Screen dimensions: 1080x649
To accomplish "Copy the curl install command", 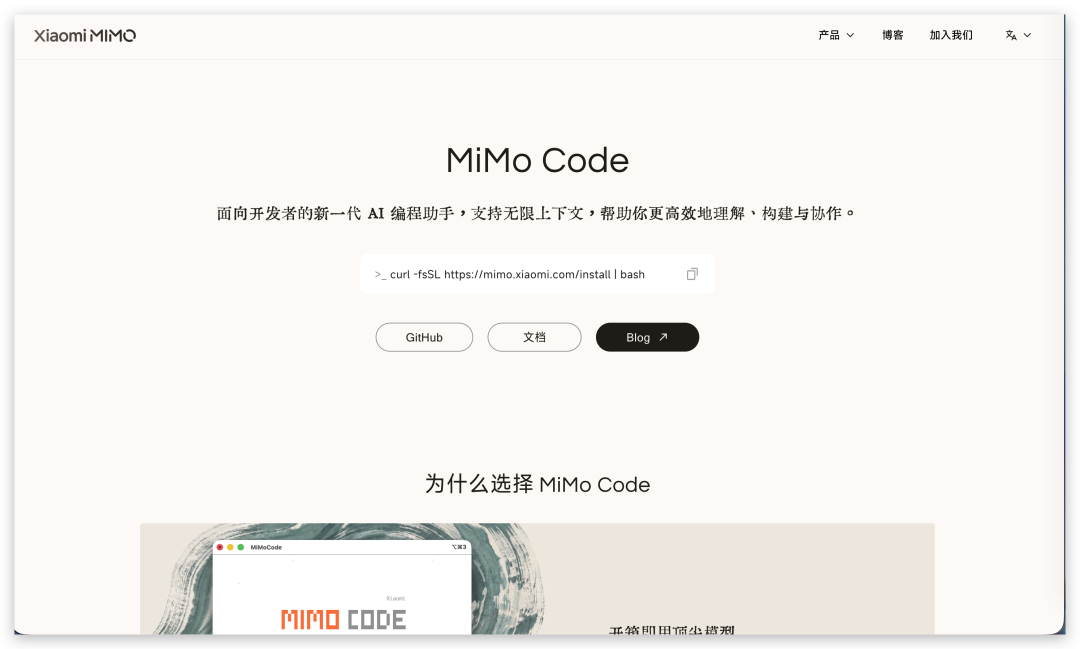I will coord(692,274).
